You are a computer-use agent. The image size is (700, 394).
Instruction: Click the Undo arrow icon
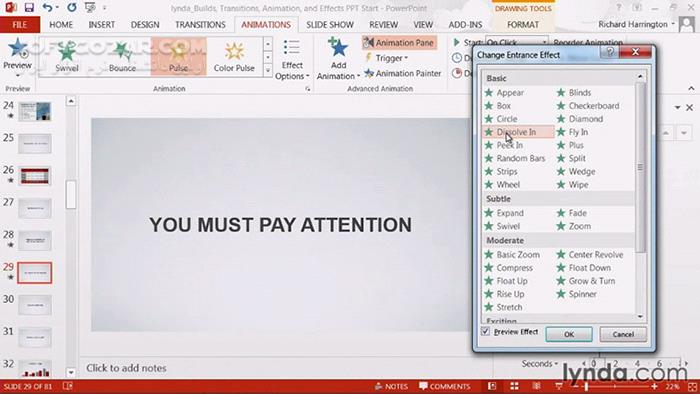pos(48,8)
